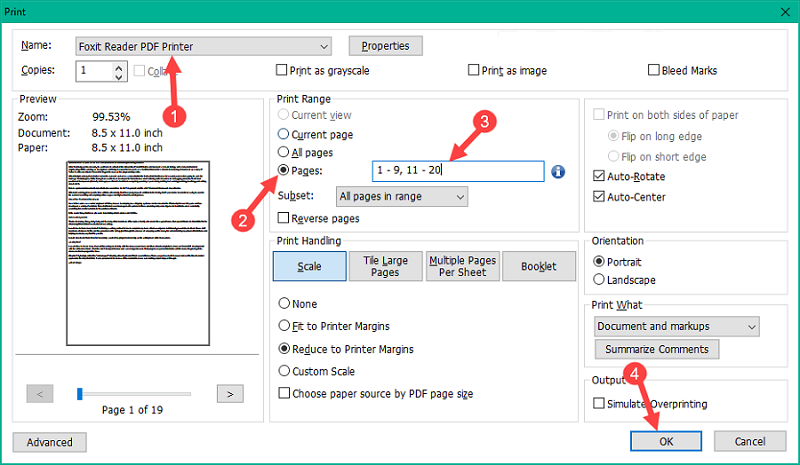
Task: Enable the Bleed Marks checkbox
Action: pyautogui.click(x=654, y=71)
